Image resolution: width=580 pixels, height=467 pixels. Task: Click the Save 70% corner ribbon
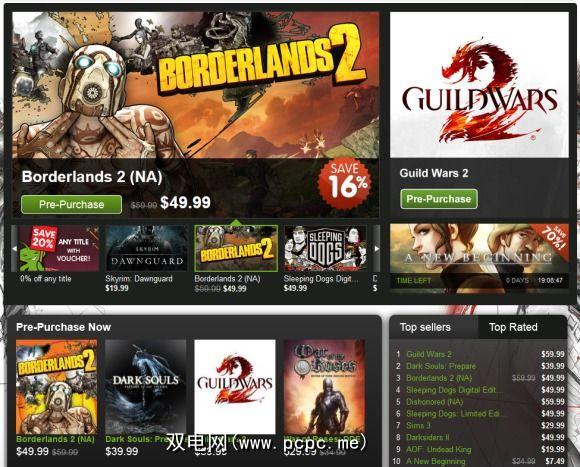click(x=553, y=237)
